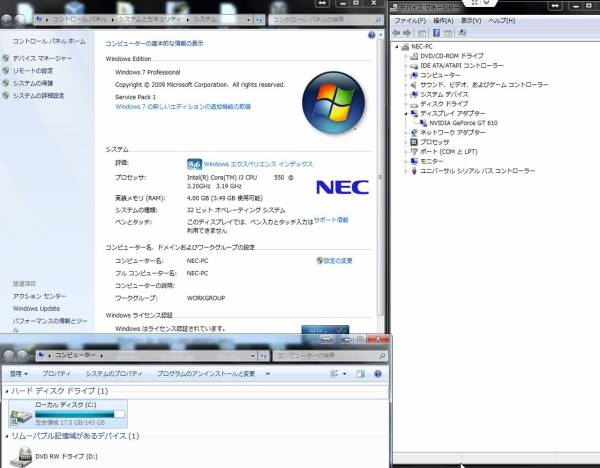This screenshot has height=468, width=600.
Task: Expand Sound, video and game controllers node
Action: coord(406,85)
